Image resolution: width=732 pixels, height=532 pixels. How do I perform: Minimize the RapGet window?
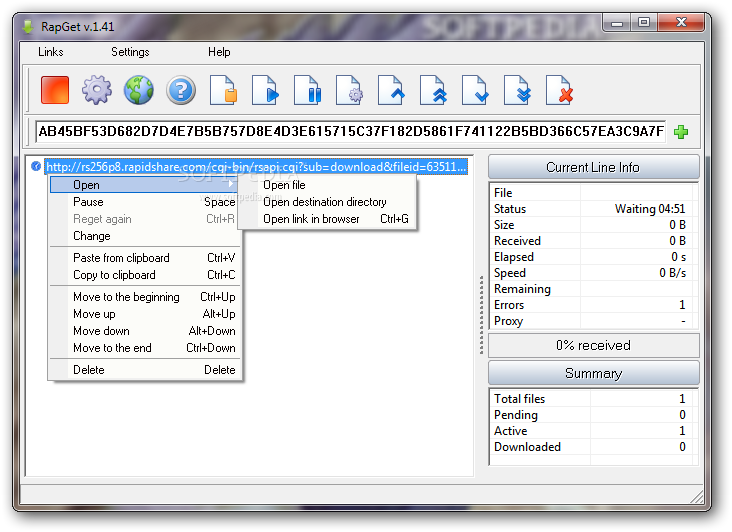(617, 22)
